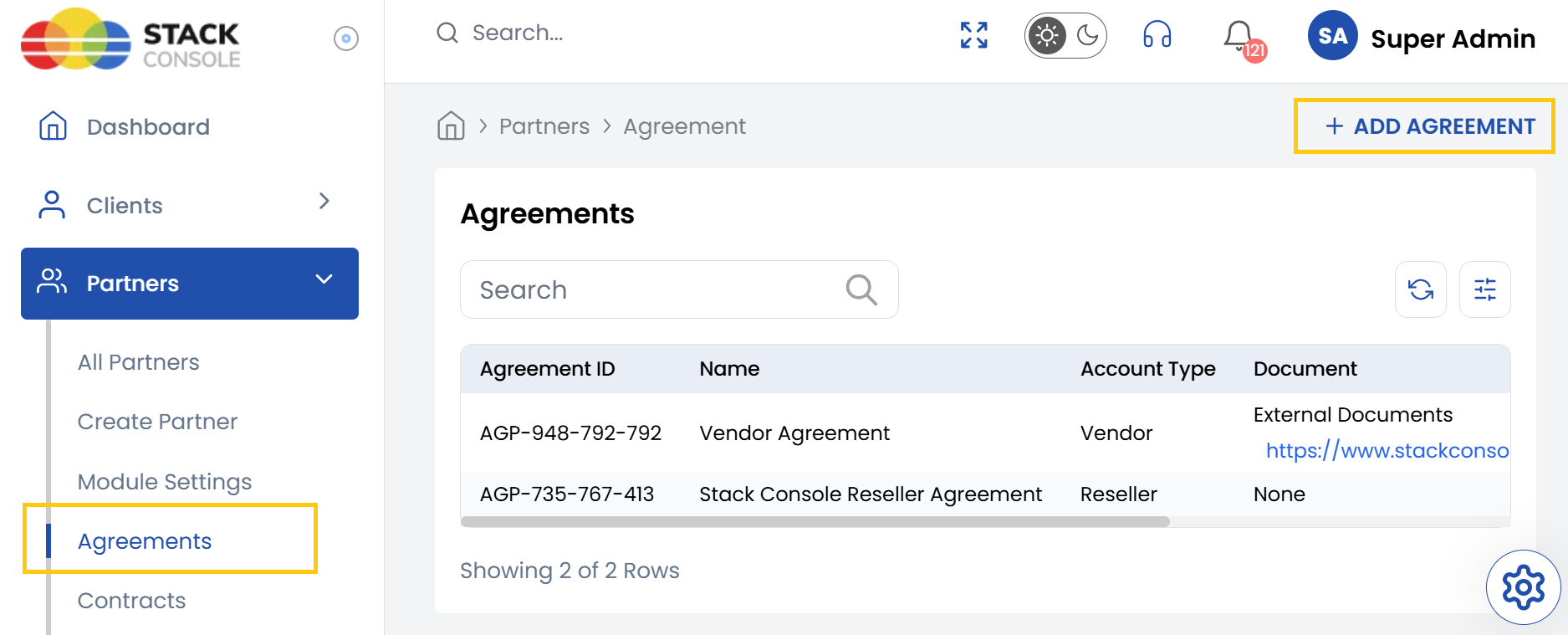Select light mode sun toggle
1568x635 pixels.
1047,35
